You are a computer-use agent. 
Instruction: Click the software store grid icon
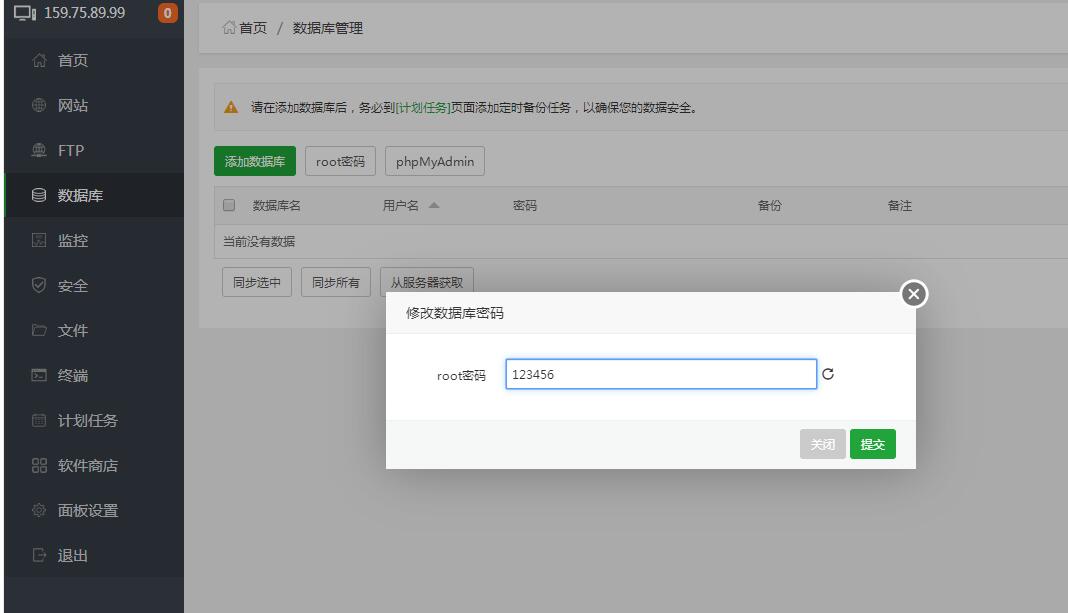(40, 466)
